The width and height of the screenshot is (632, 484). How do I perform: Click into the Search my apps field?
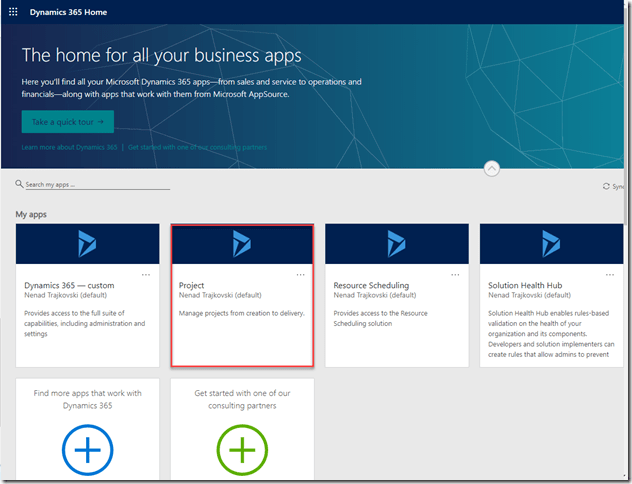97,185
